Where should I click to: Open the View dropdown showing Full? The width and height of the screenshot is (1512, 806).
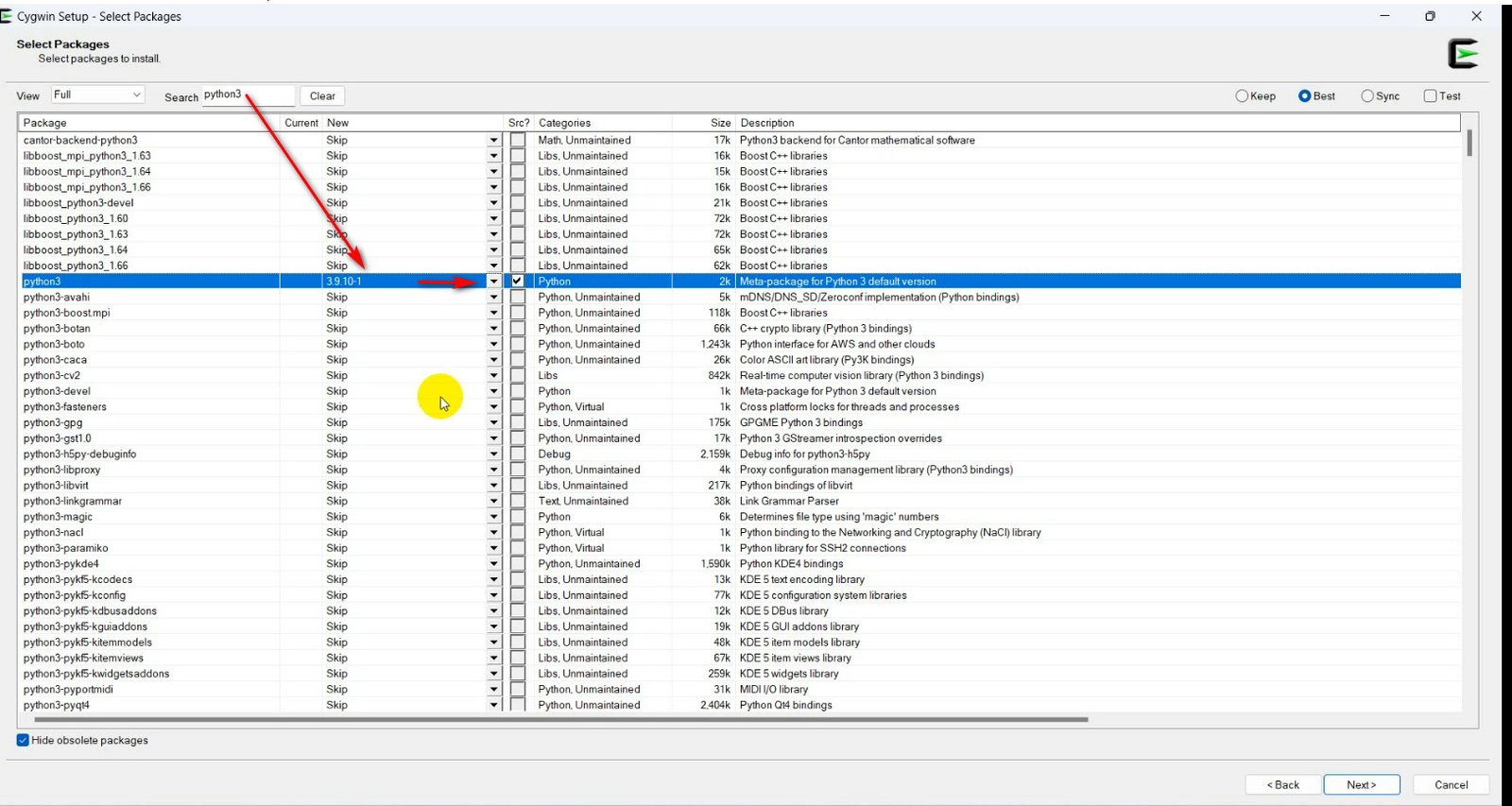pyautogui.click(x=98, y=94)
